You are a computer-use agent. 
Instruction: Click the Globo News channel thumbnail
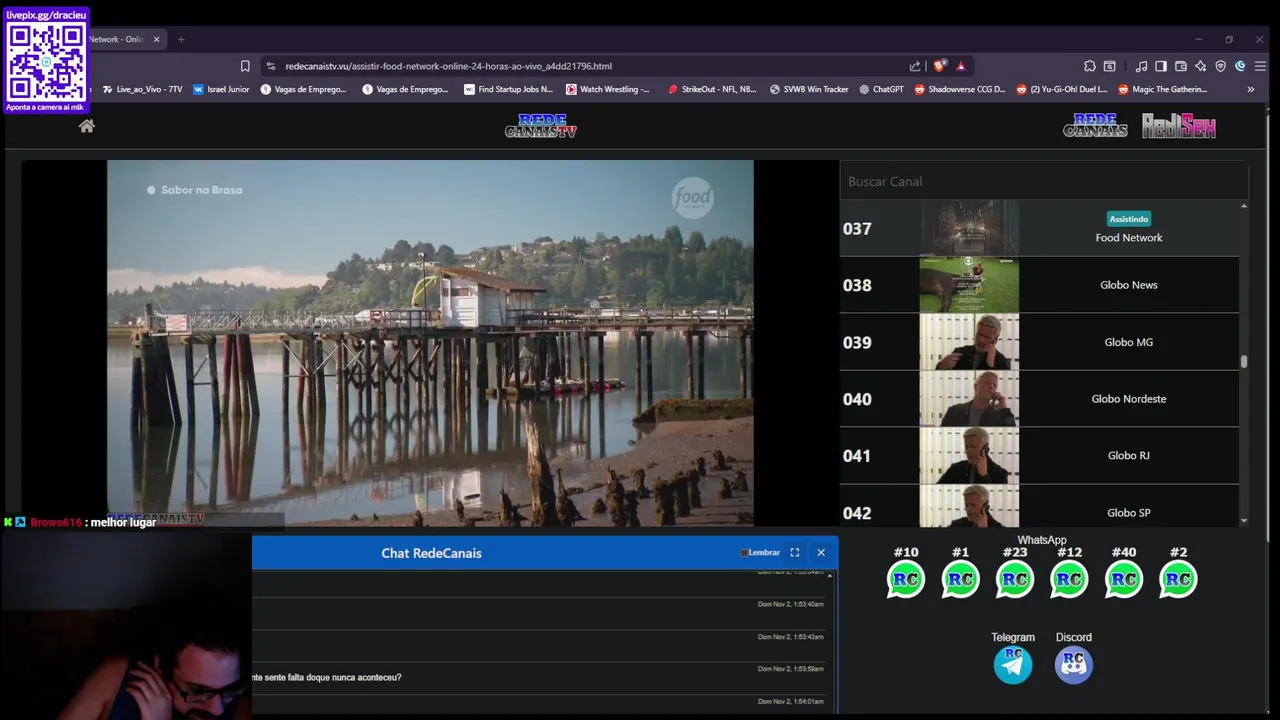coord(969,285)
